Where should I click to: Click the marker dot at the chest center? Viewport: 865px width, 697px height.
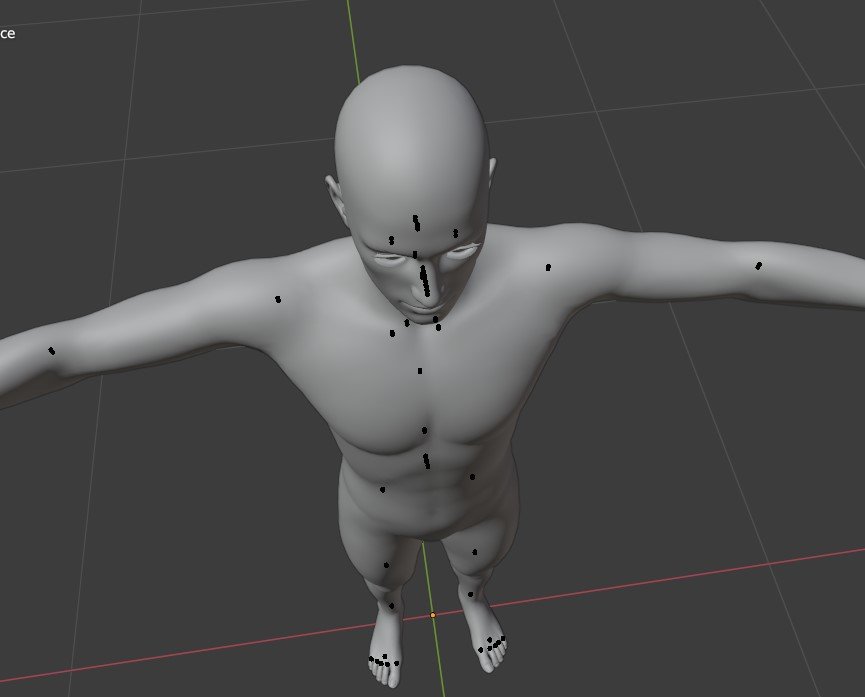[424, 430]
